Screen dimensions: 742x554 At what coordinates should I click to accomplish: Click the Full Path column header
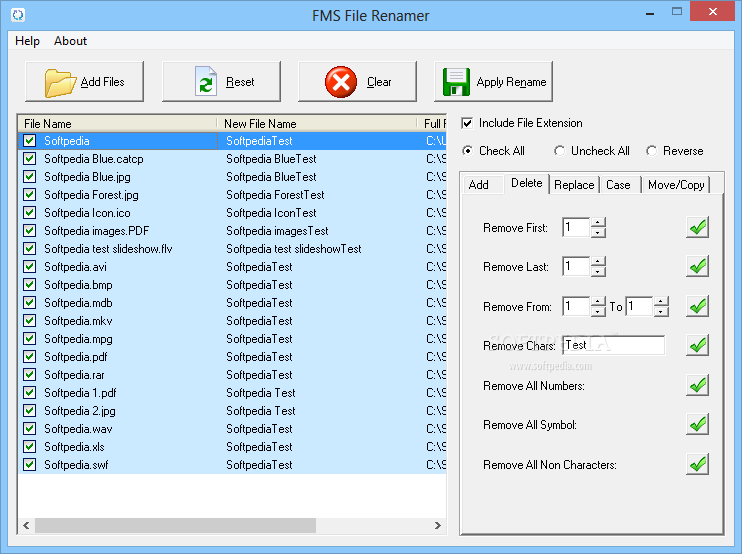433,123
